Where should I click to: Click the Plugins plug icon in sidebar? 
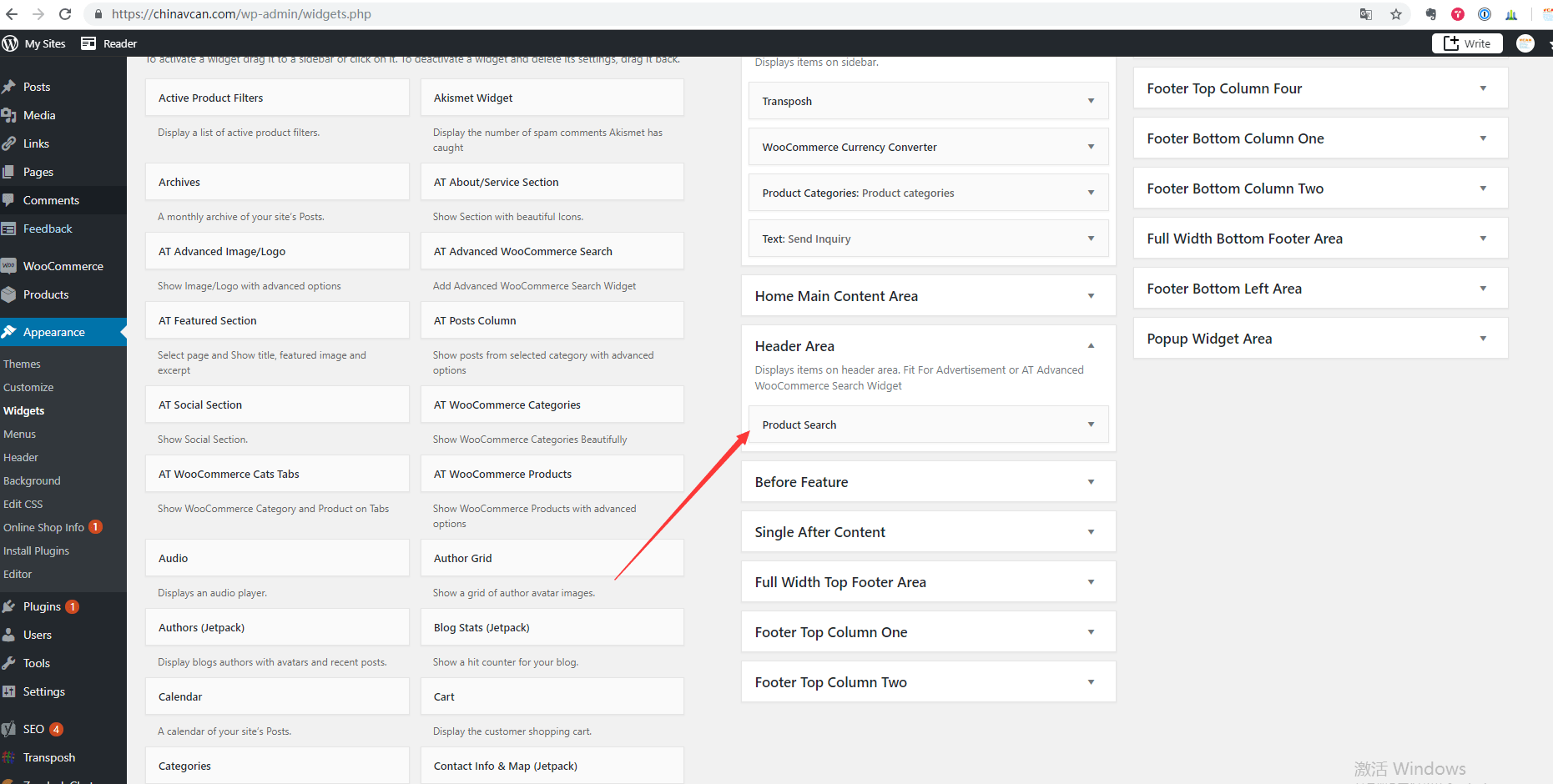tap(9, 606)
